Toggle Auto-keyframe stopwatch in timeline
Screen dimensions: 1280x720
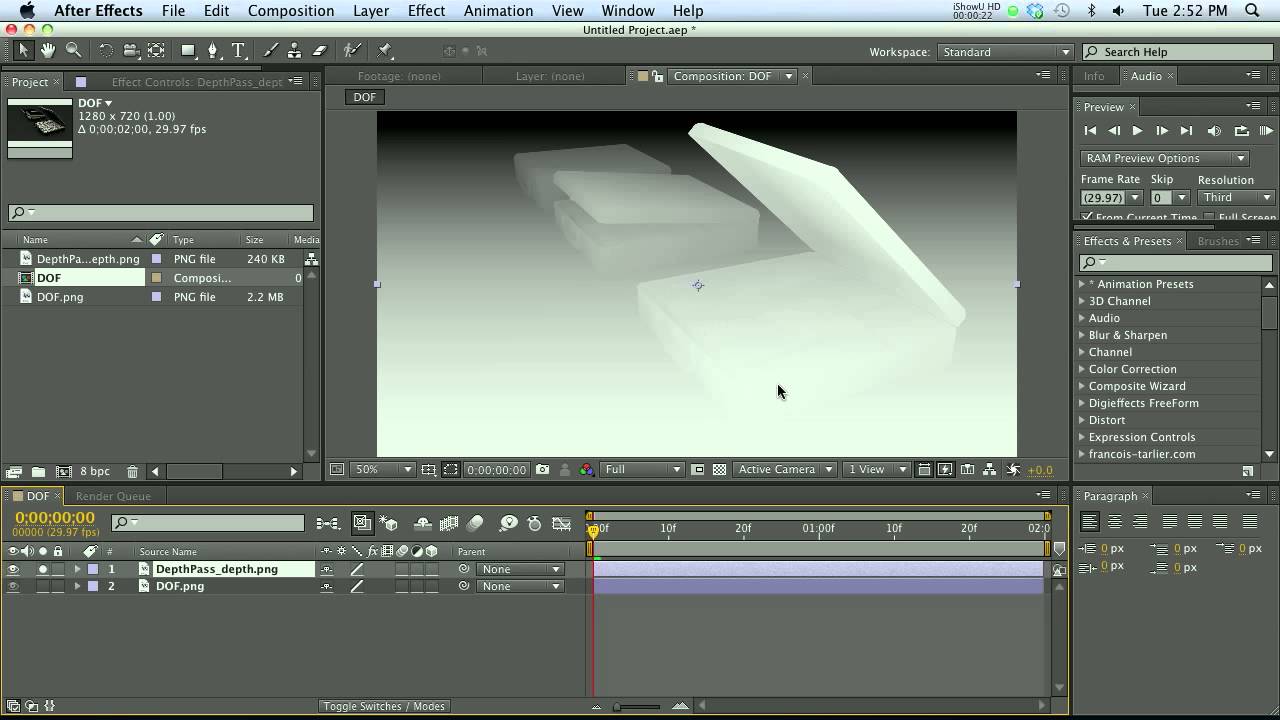coord(534,523)
